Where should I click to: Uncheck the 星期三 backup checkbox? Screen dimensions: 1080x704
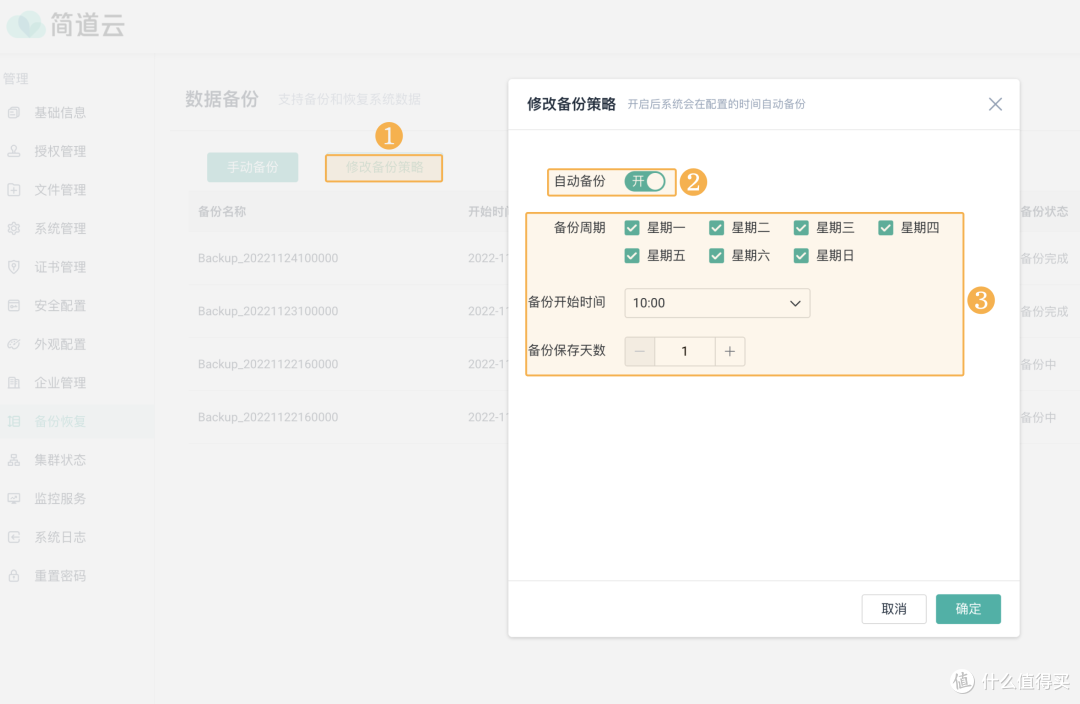point(801,227)
